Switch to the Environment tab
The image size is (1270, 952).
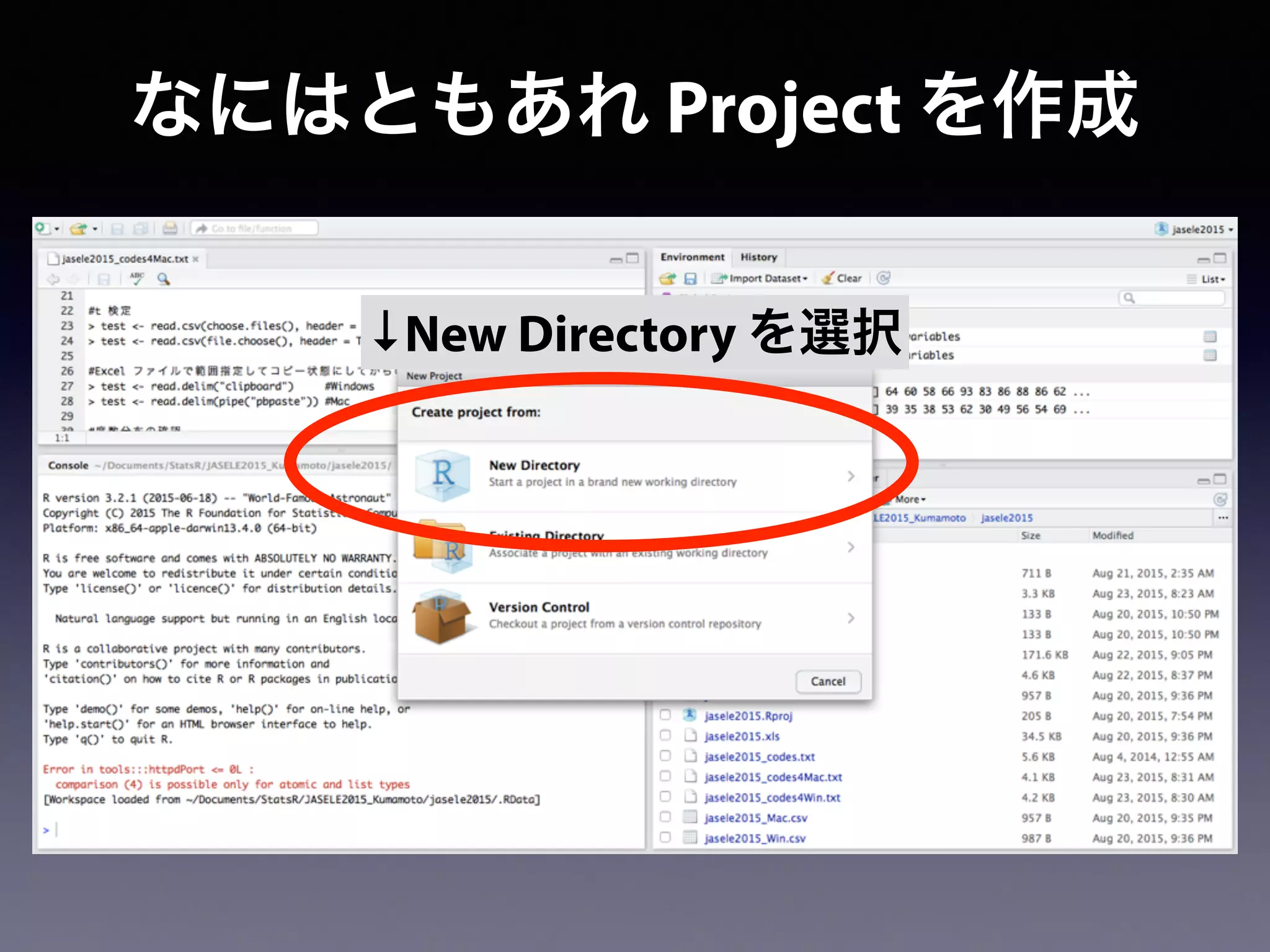pyautogui.click(x=692, y=257)
